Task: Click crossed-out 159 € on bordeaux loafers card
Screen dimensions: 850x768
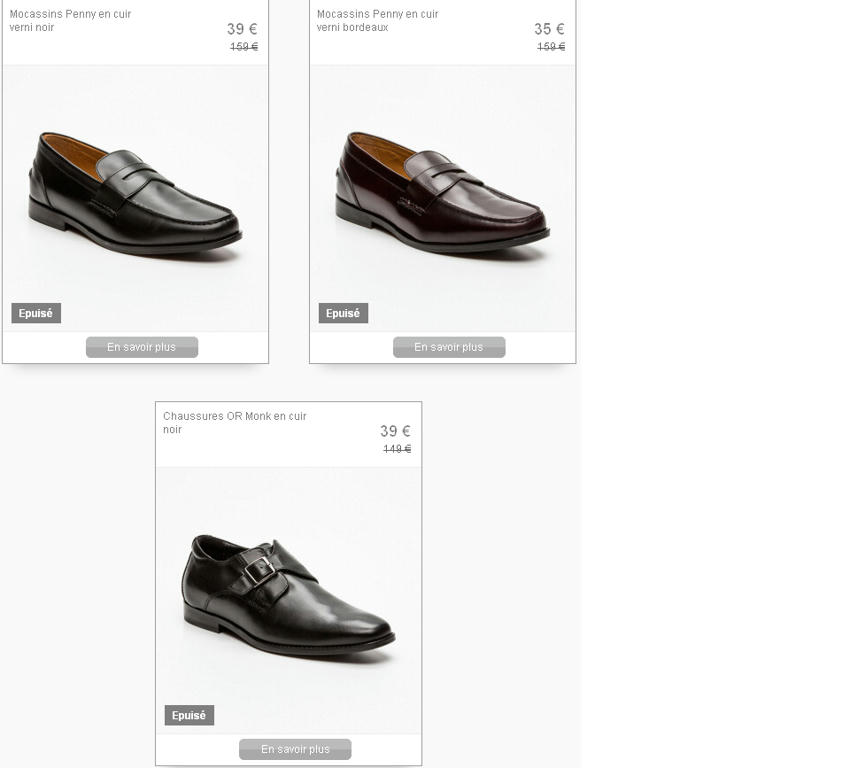Action: click(551, 47)
